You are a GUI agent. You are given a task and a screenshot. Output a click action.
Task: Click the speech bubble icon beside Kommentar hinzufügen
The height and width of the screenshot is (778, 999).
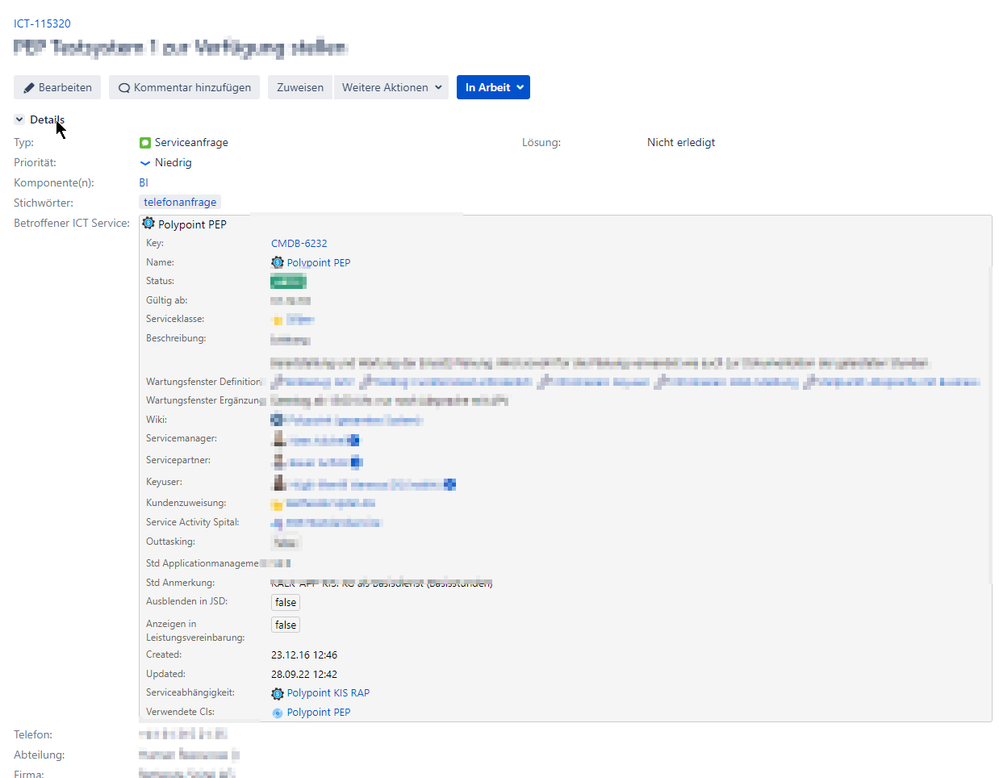(x=124, y=88)
